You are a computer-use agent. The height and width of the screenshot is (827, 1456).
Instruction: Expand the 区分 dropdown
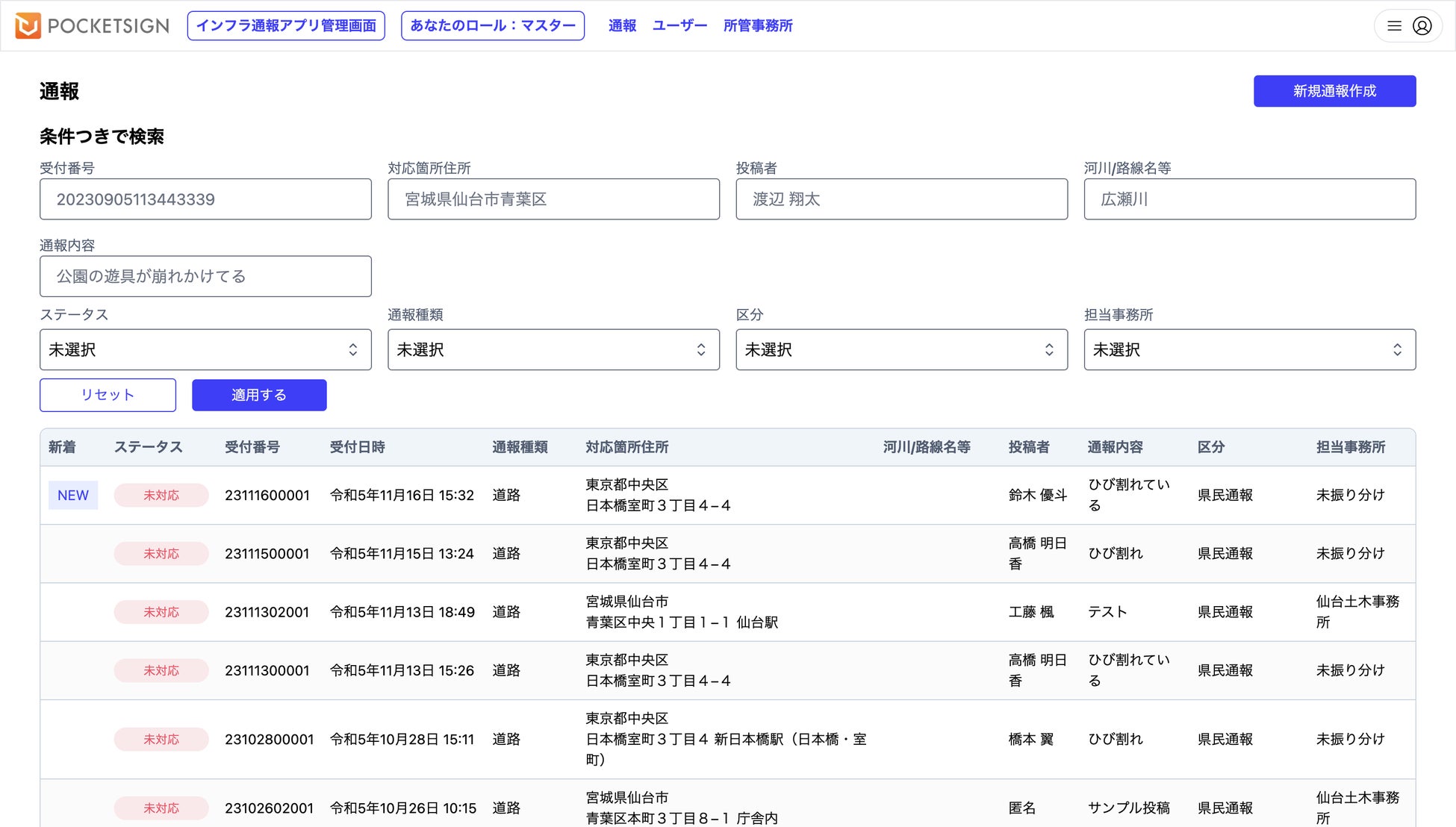click(901, 350)
